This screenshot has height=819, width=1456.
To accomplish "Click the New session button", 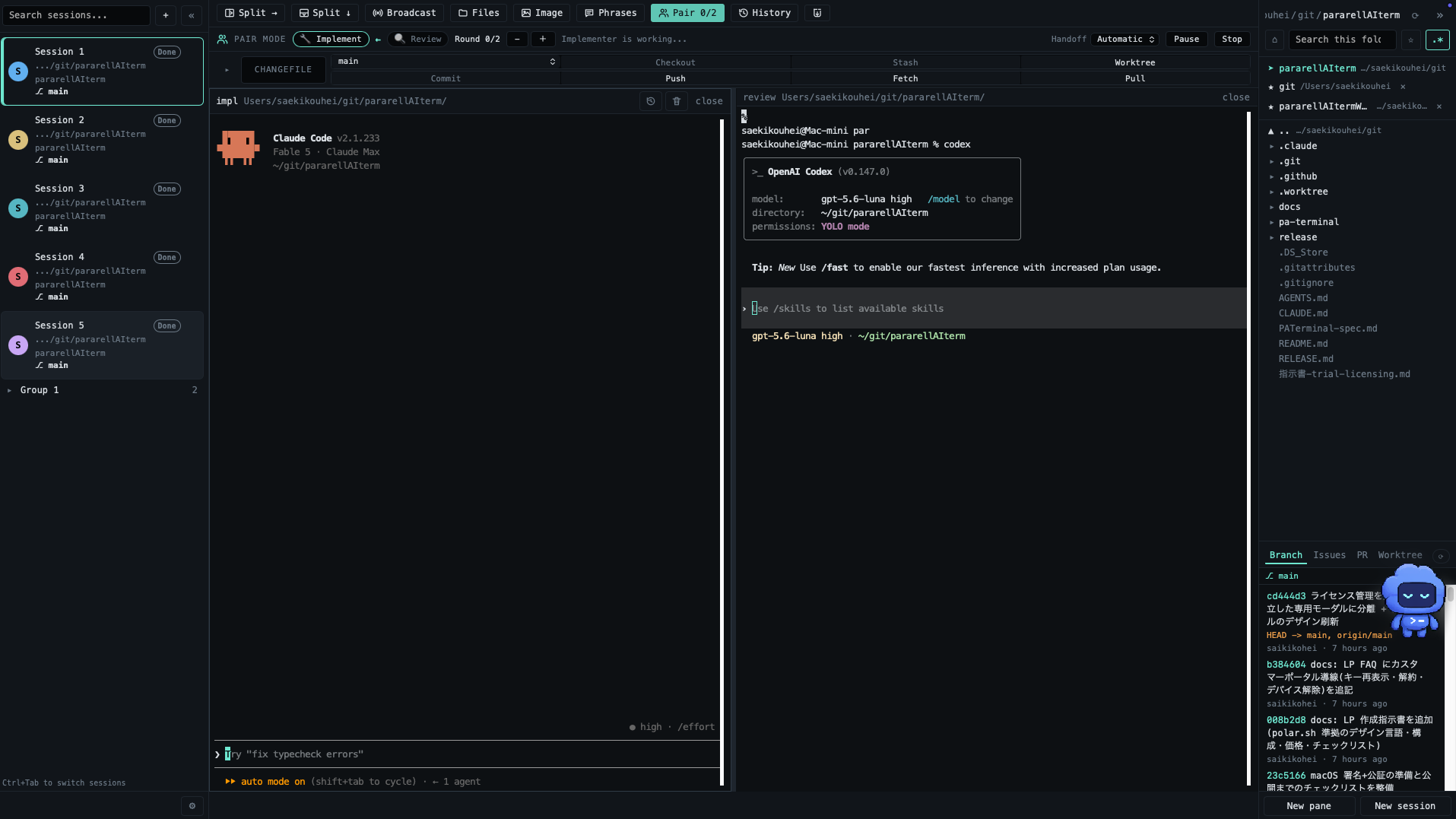I will pos(1404,806).
